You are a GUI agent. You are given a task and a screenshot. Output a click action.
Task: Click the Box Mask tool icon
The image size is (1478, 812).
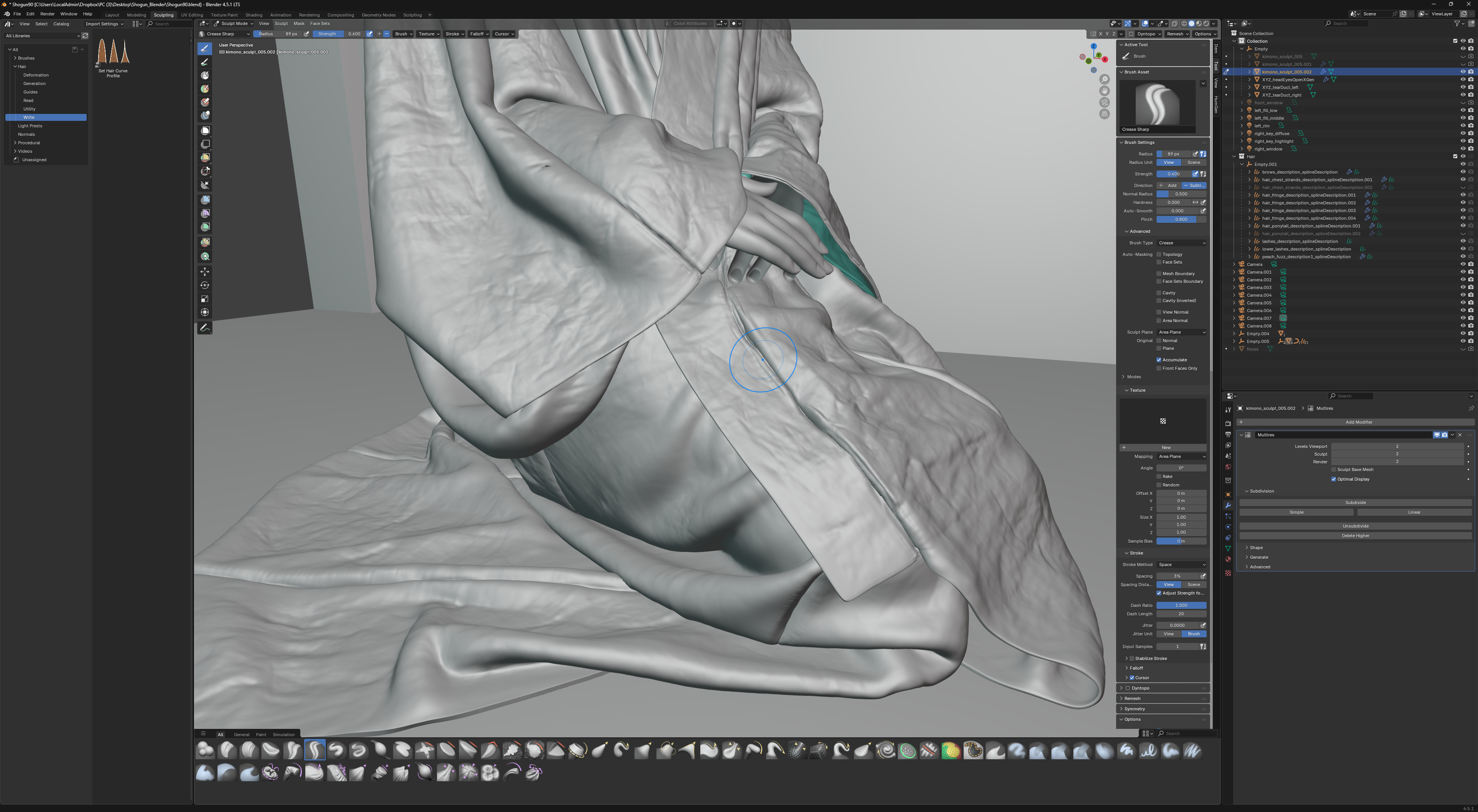pyautogui.click(x=205, y=131)
